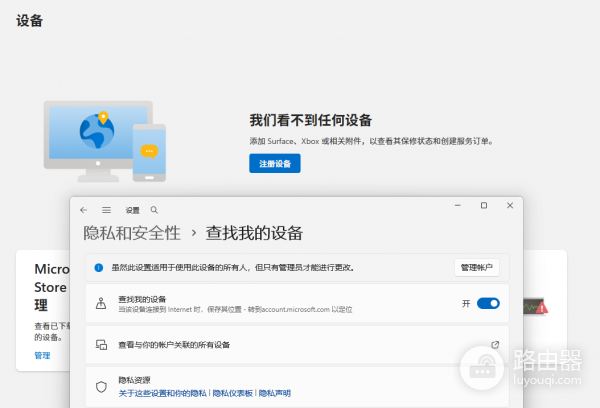Click the location person icon beside 查找我的设备
Screen dimensions: 600x408
click(x=101, y=304)
